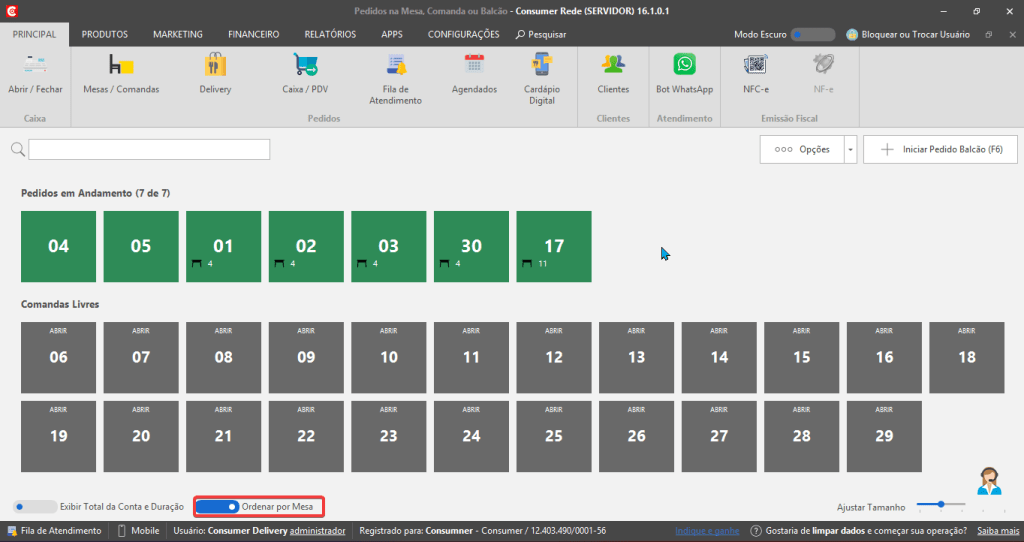
Task: Open the PRODUTOS tab
Action: tap(104, 35)
